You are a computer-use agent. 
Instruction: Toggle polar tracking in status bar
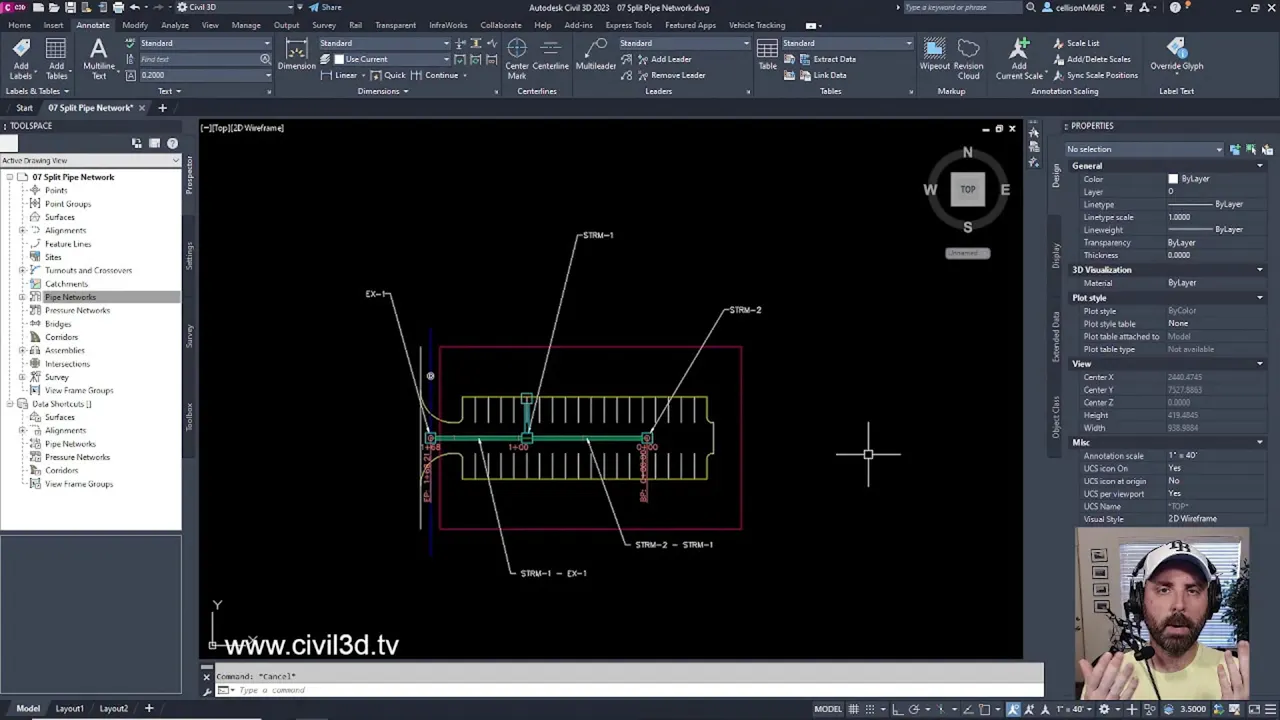tap(914, 709)
